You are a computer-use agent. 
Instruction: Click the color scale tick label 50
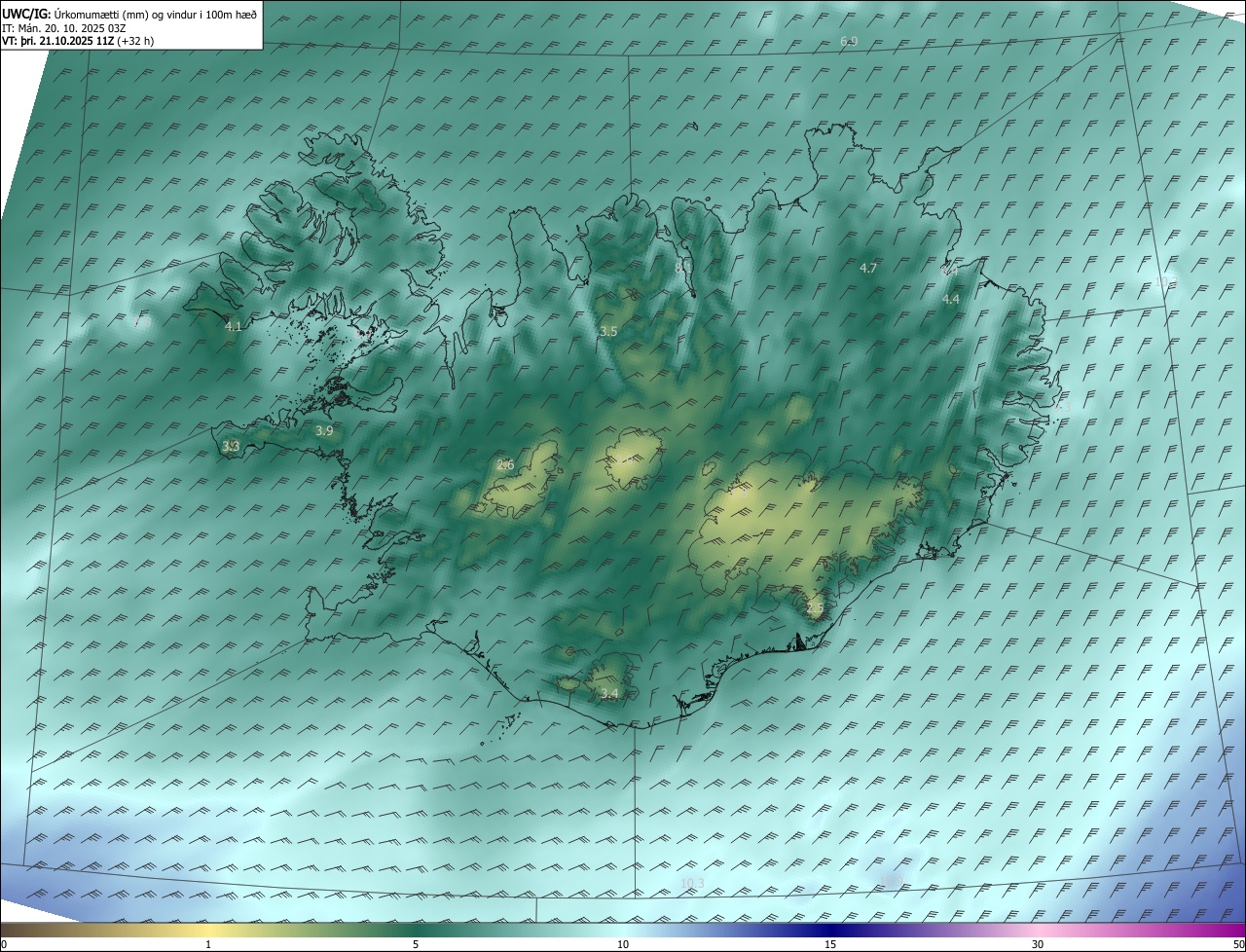point(1238,944)
